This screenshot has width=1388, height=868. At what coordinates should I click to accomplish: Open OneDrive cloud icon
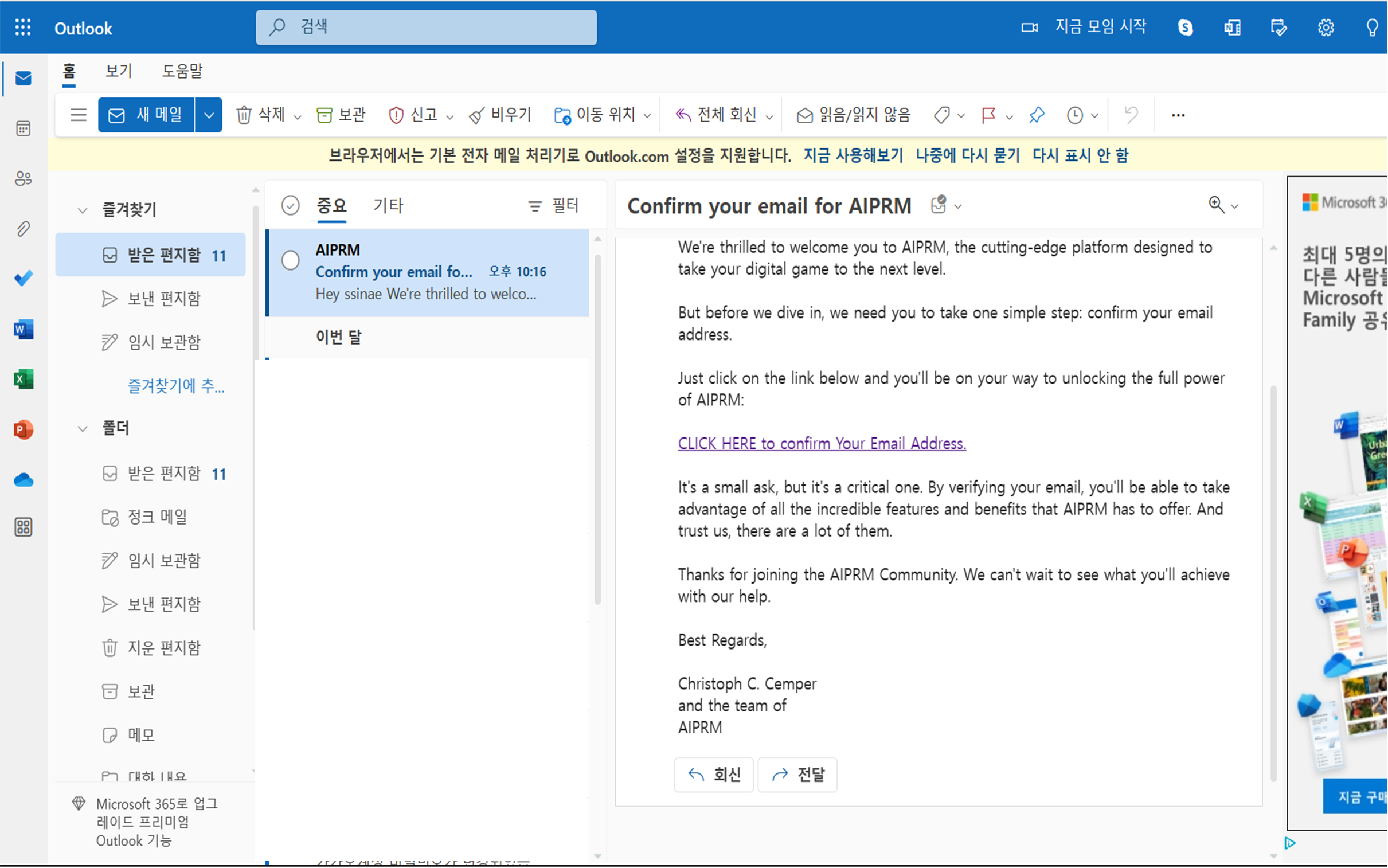point(23,480)
